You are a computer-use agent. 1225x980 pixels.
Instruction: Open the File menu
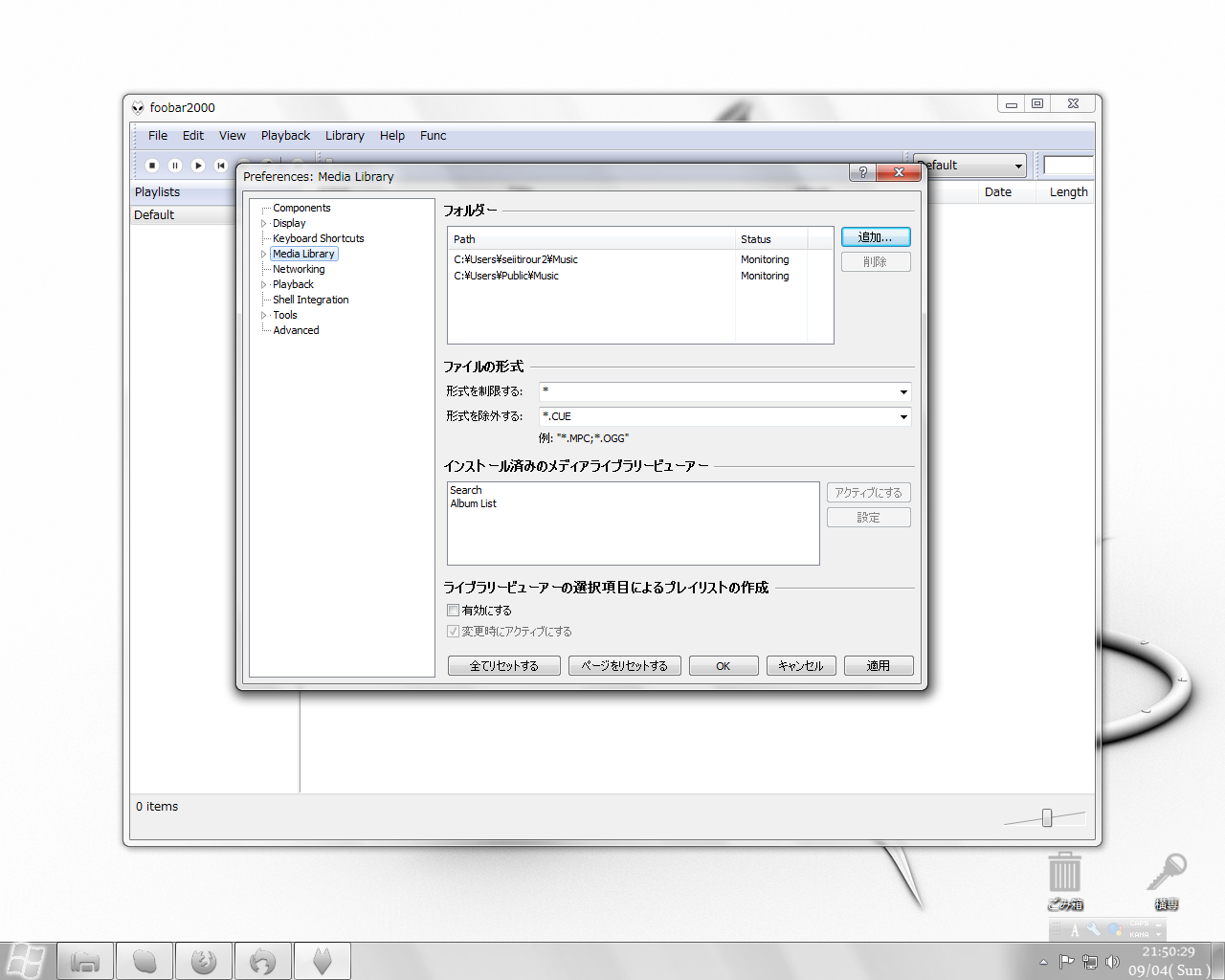(158, 136)
